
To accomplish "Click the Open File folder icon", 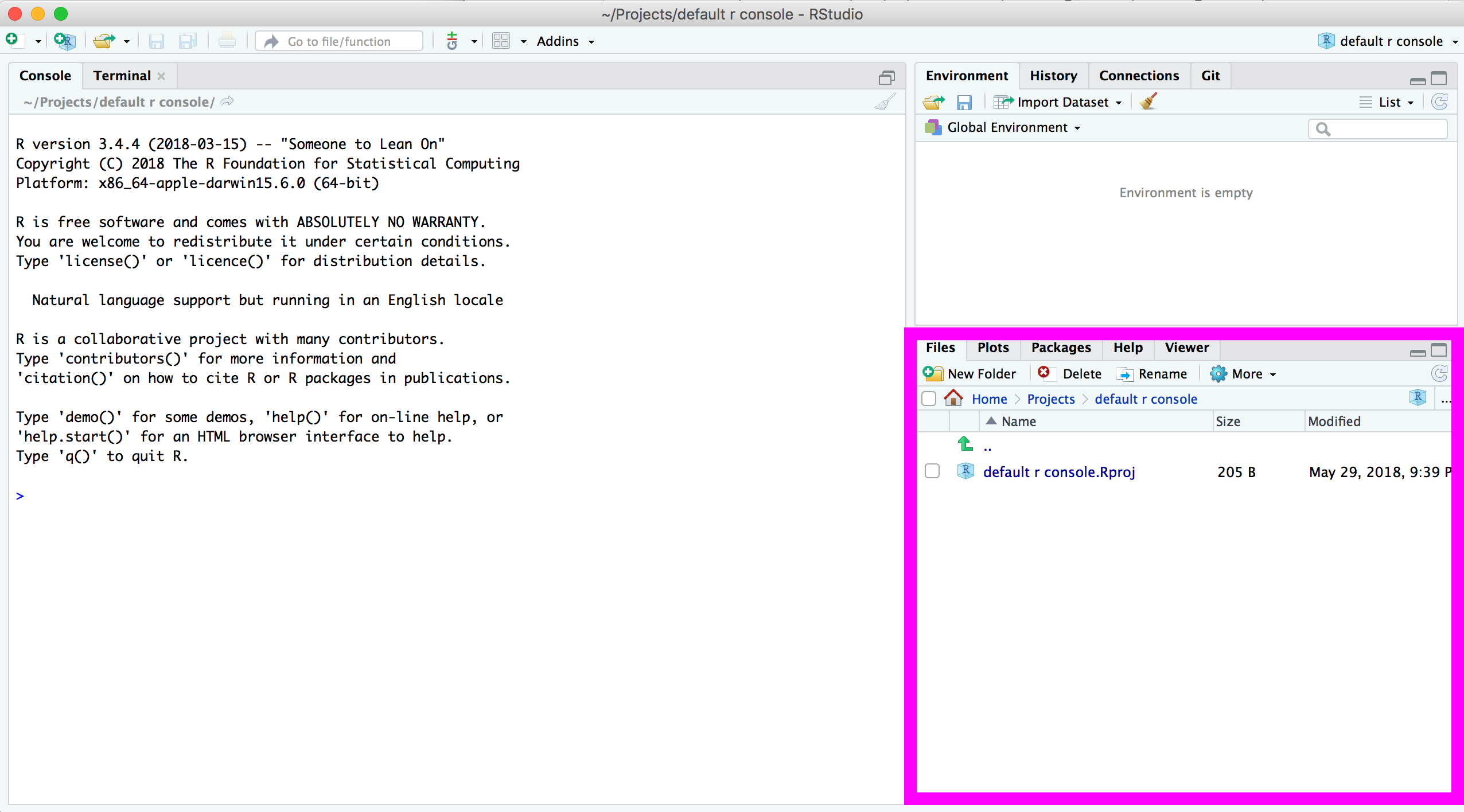I will coord(104,41).
